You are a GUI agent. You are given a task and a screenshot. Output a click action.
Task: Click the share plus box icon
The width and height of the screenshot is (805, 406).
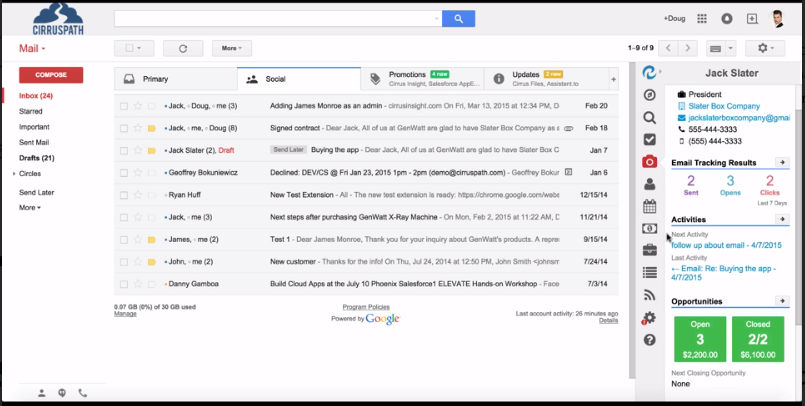tap(752, 18)
